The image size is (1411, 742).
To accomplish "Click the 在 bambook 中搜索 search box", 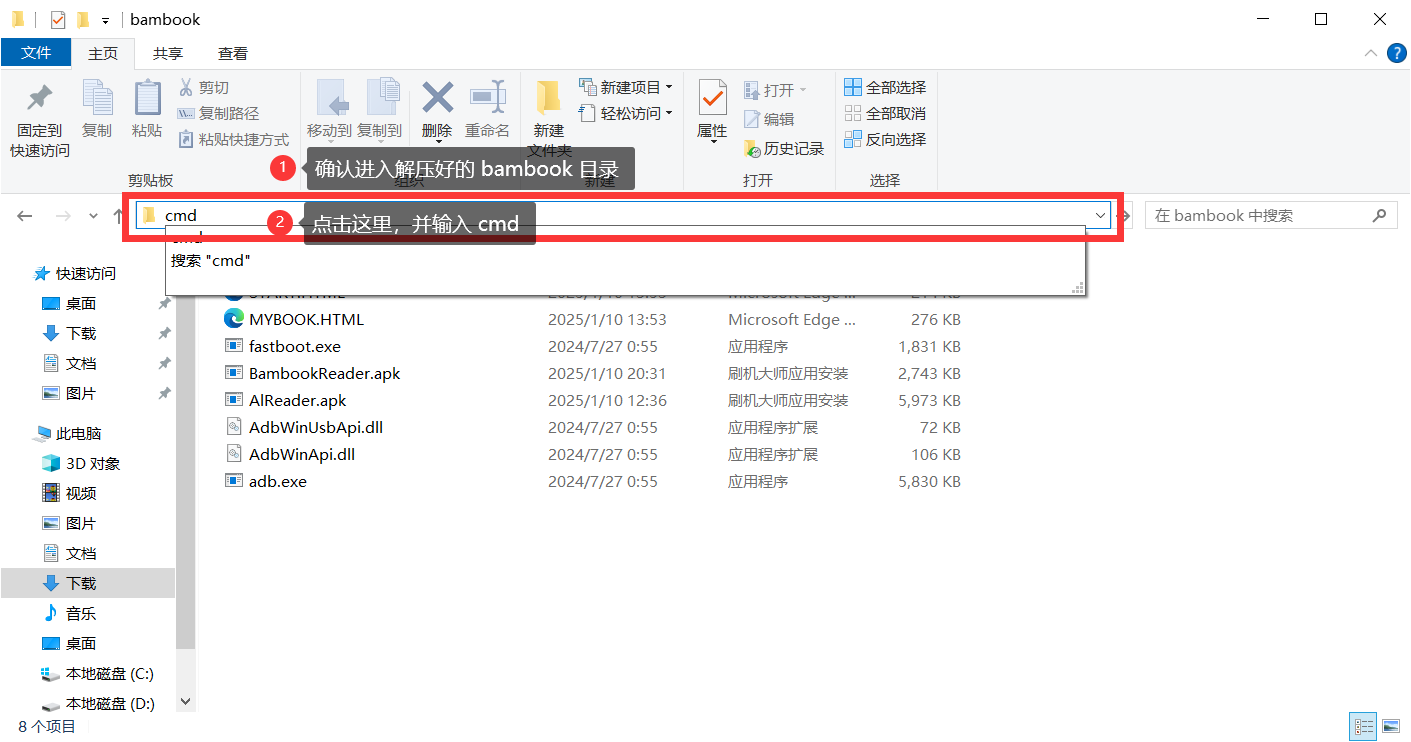I will (1270, 215).
